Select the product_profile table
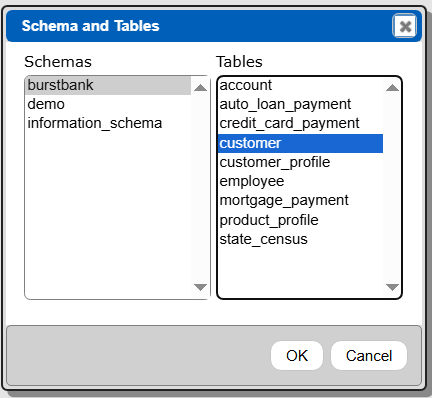The image size is (432, 398). 300,220
